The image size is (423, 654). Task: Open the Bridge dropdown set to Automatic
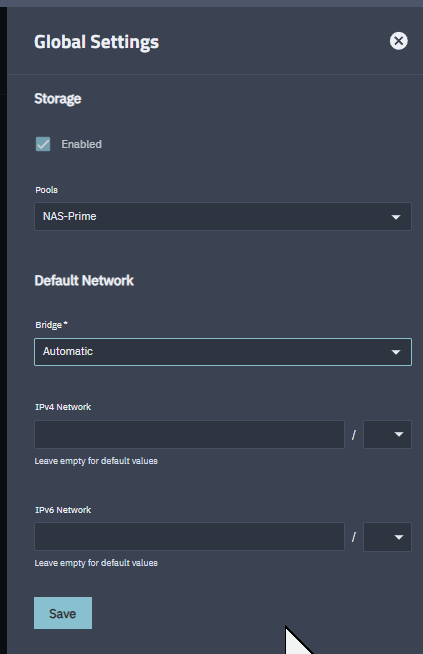pos(223,352)
